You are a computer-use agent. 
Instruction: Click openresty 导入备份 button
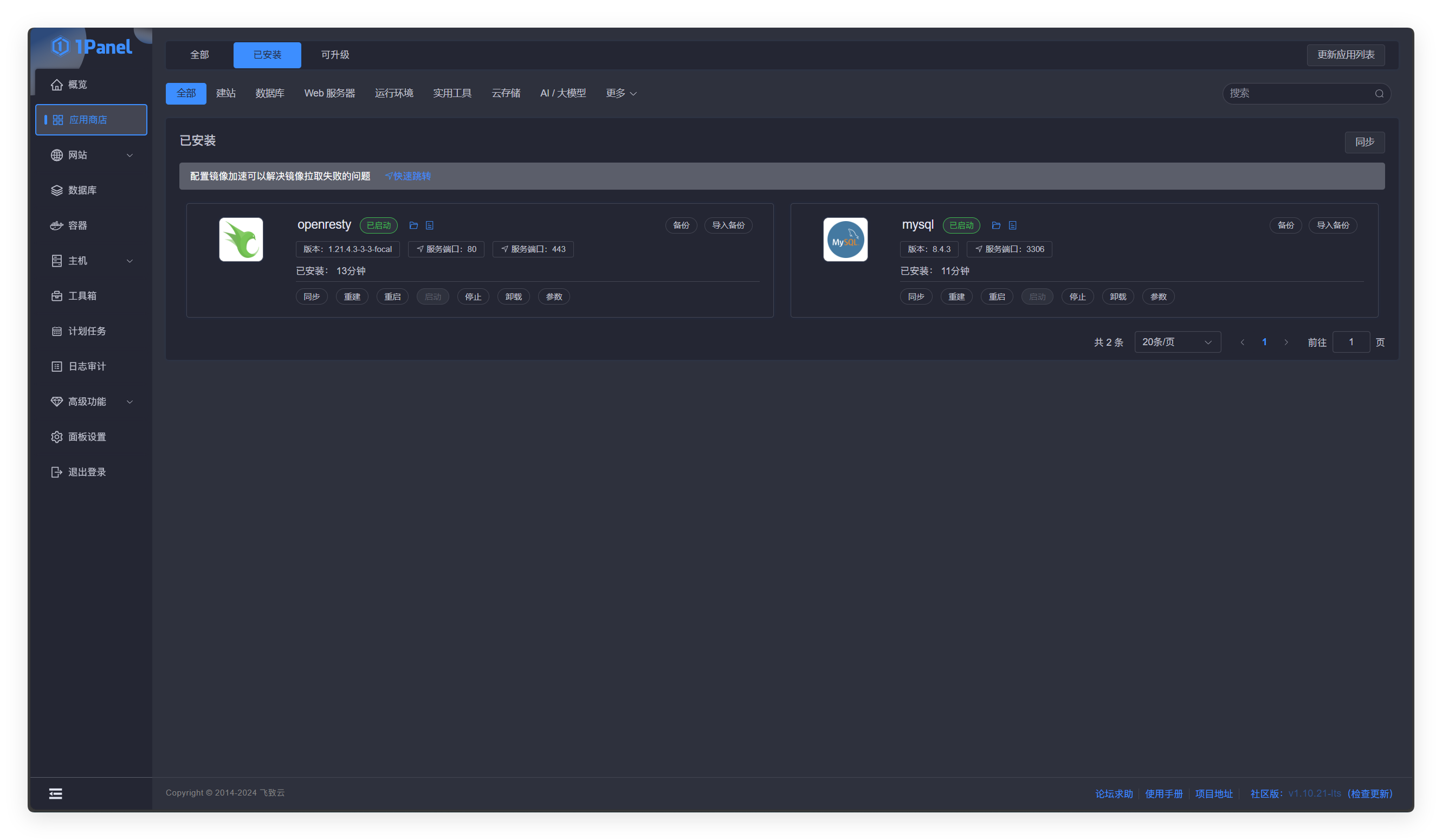click(x=728, y=225)
